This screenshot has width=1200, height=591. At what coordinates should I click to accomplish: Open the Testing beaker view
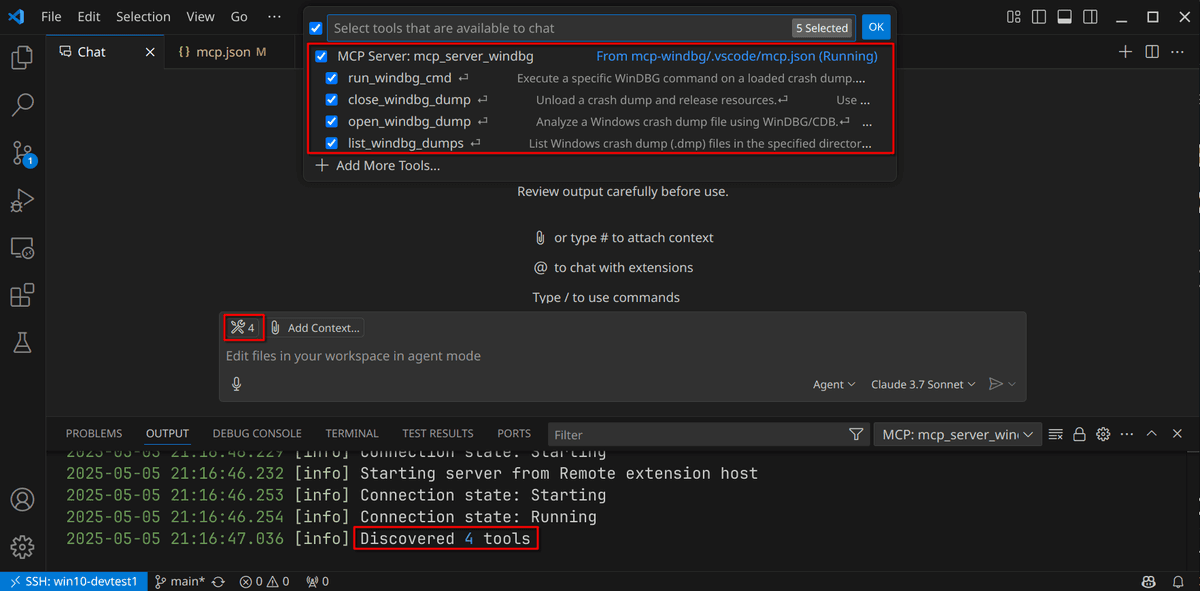point(22,342)
